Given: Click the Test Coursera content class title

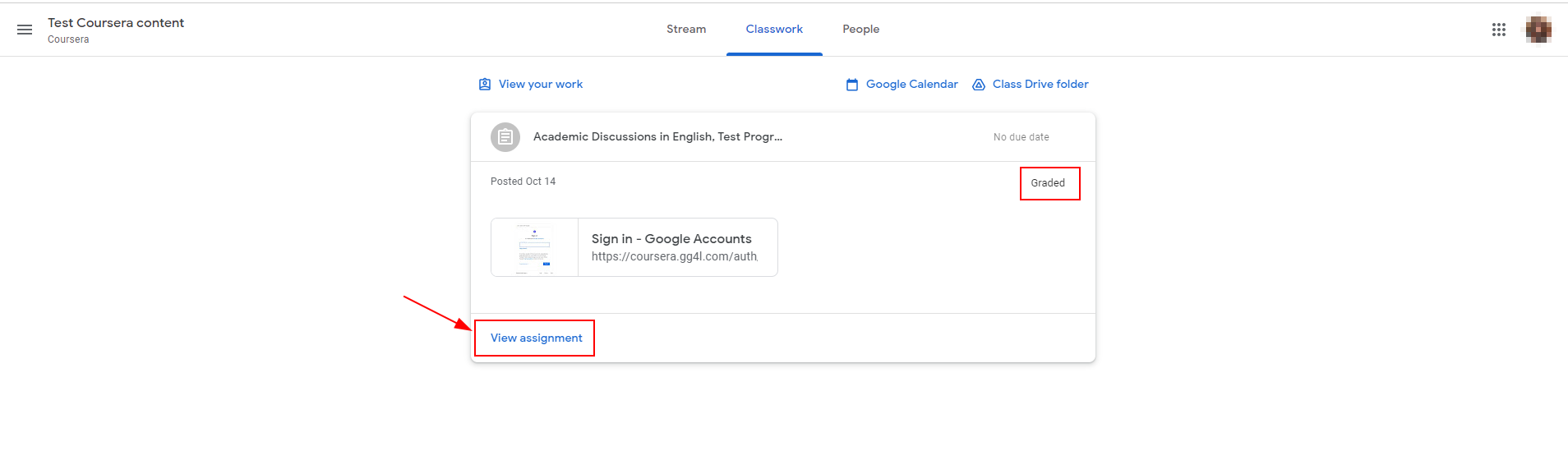Looking at the screenshot, I should [x=116, y=23].
